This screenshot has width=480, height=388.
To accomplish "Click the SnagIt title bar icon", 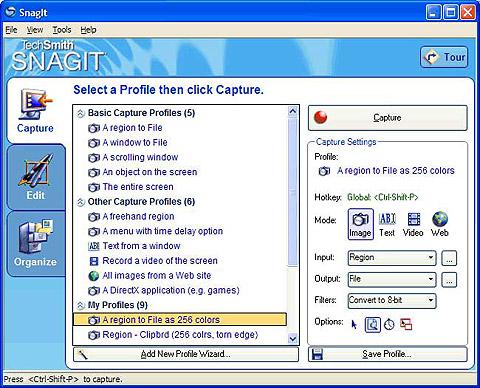I will (x=10, y=12).
